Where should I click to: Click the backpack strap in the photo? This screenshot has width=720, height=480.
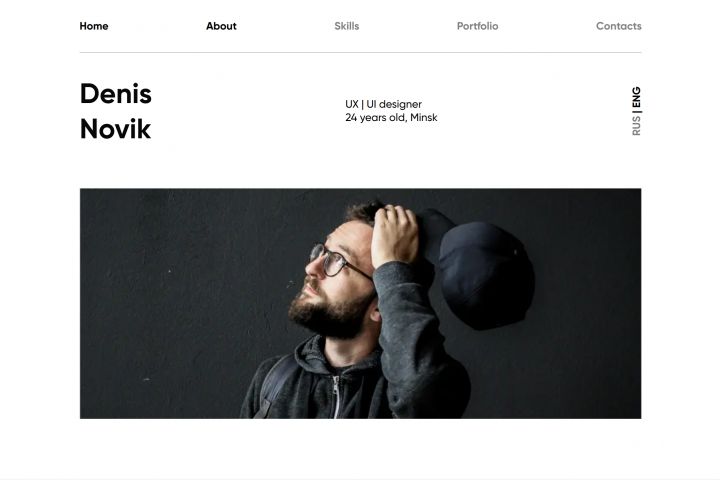click(x=276, y=386)
